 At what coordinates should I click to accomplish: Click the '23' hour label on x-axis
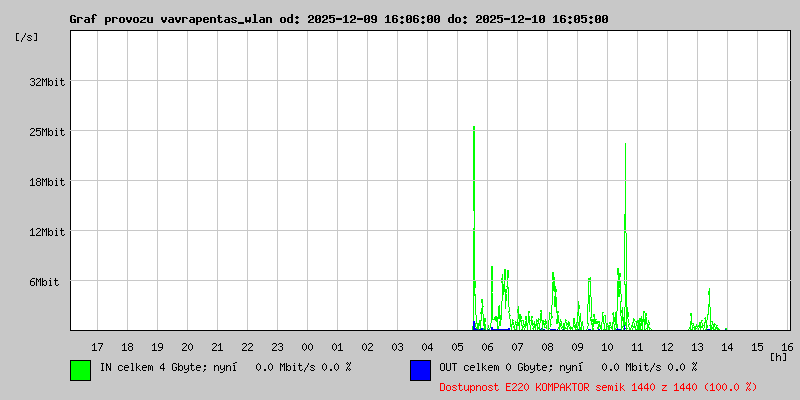point(277,347)
